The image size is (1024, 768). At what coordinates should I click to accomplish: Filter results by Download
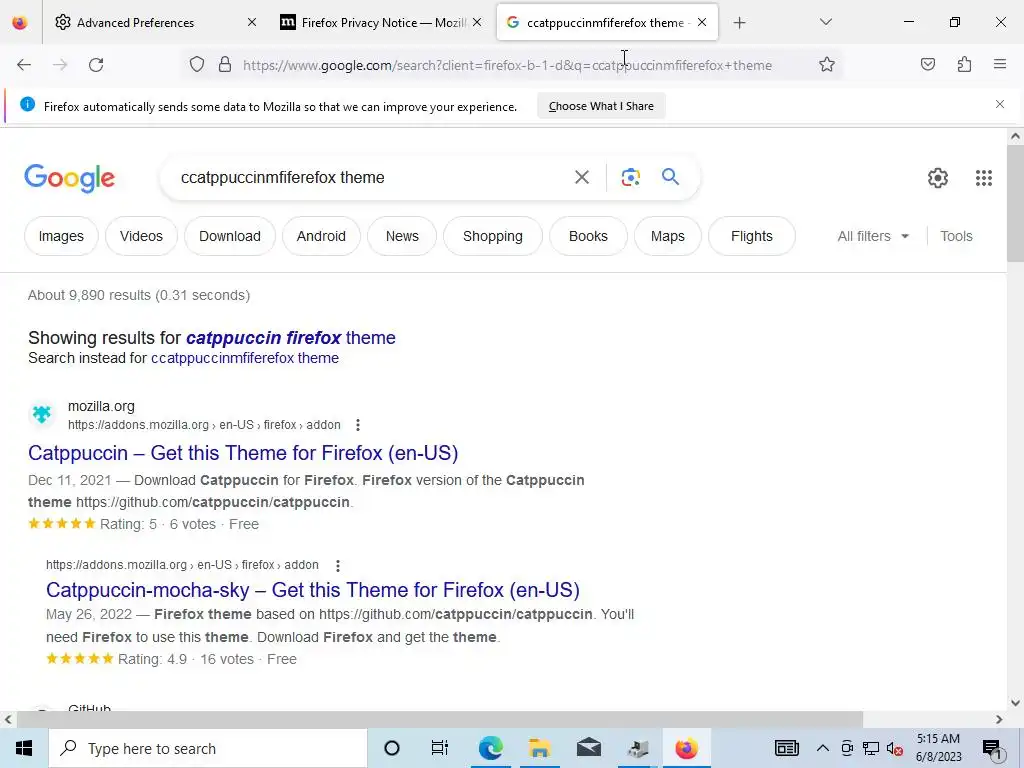[x=230, y=236]
